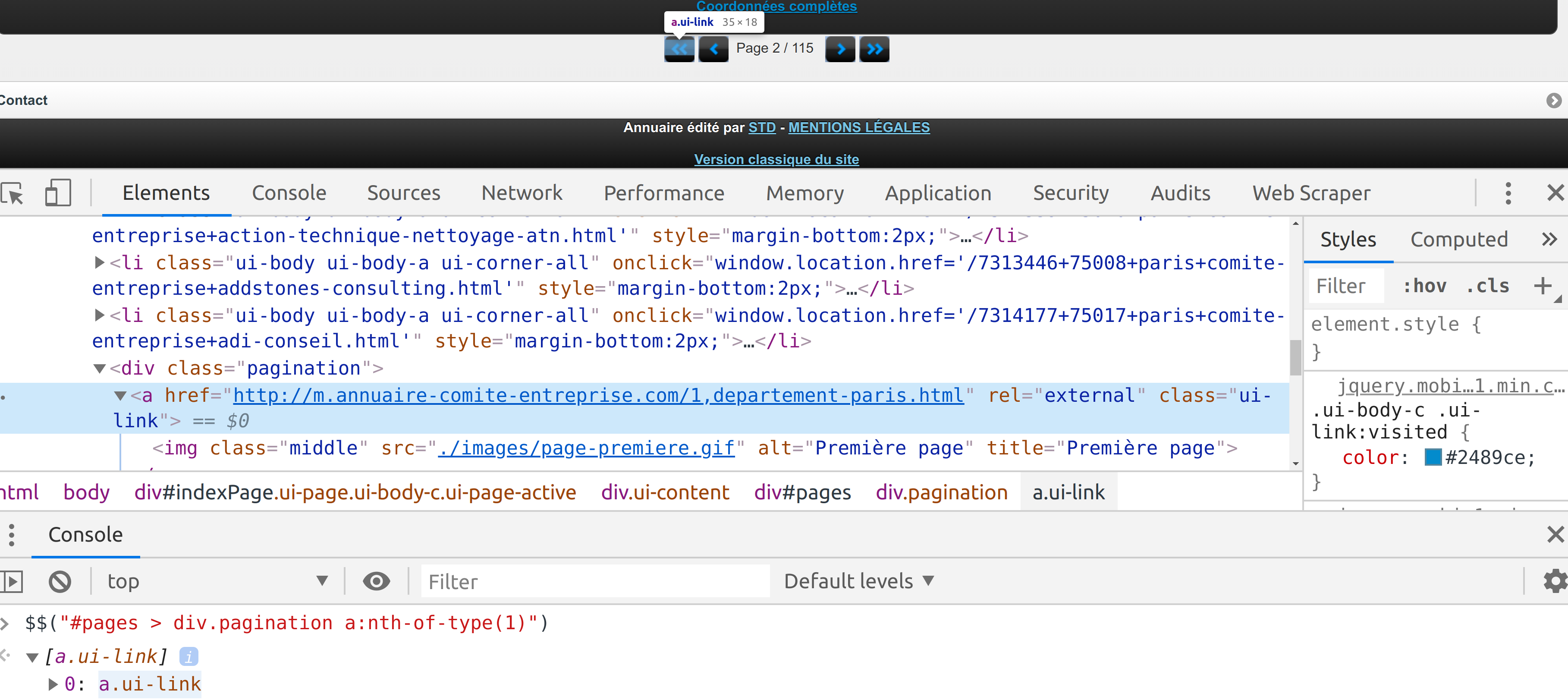Open Version classique du site link
This screenshot has width=1568, height=700.
[777, 160]
